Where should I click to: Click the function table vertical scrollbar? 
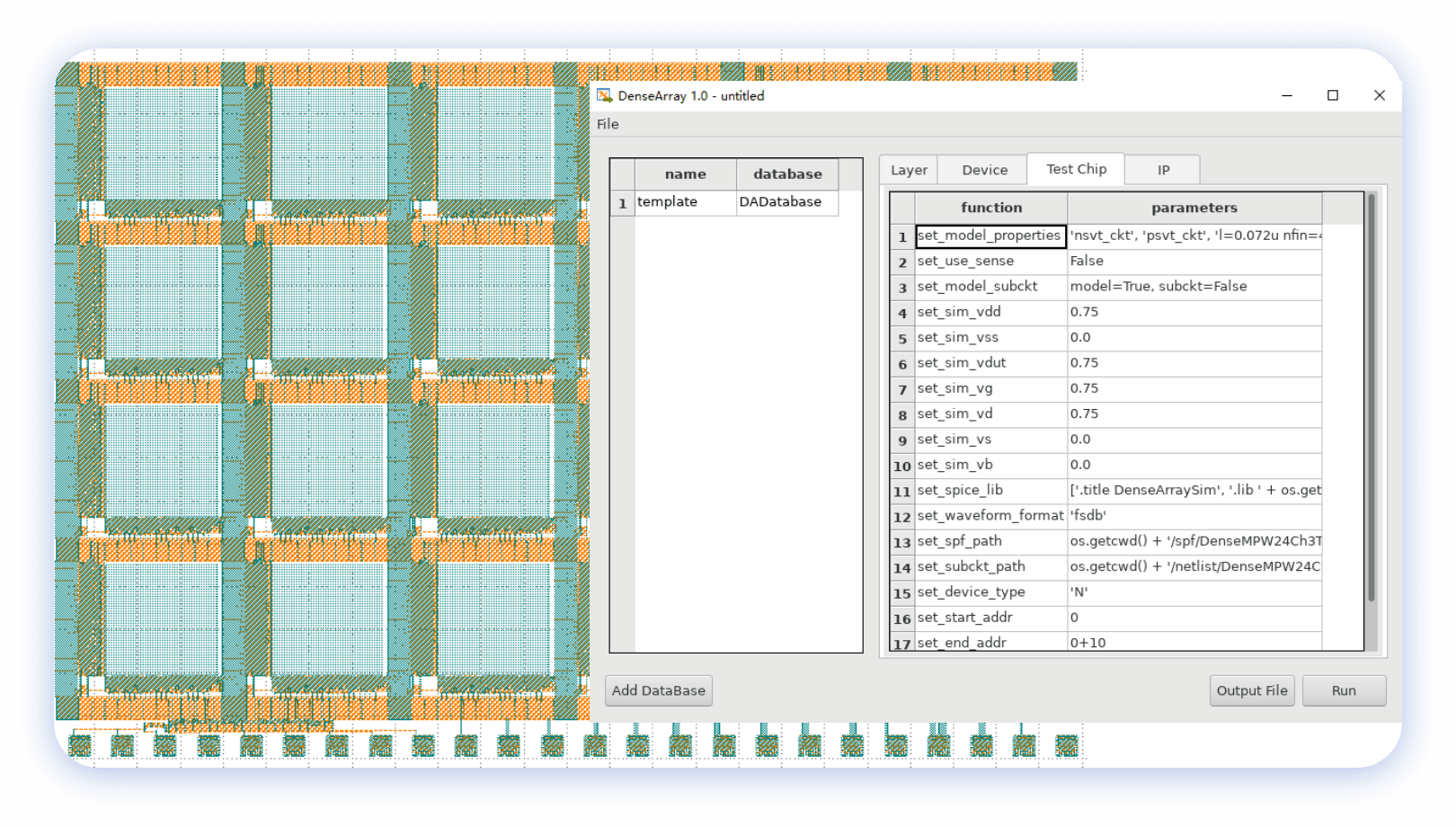click(1371, 396)
